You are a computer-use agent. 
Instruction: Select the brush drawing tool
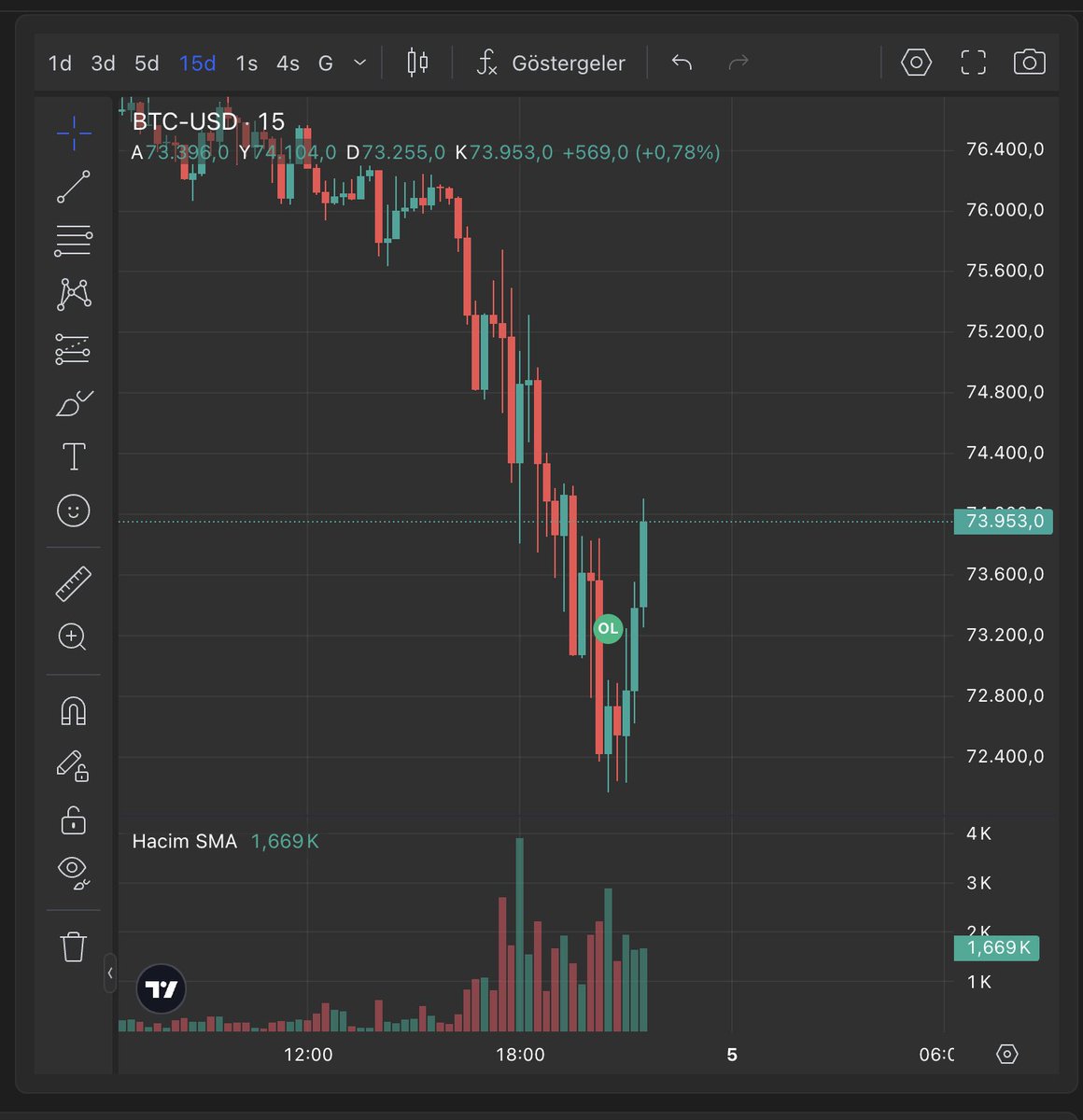tap(74, 403)
